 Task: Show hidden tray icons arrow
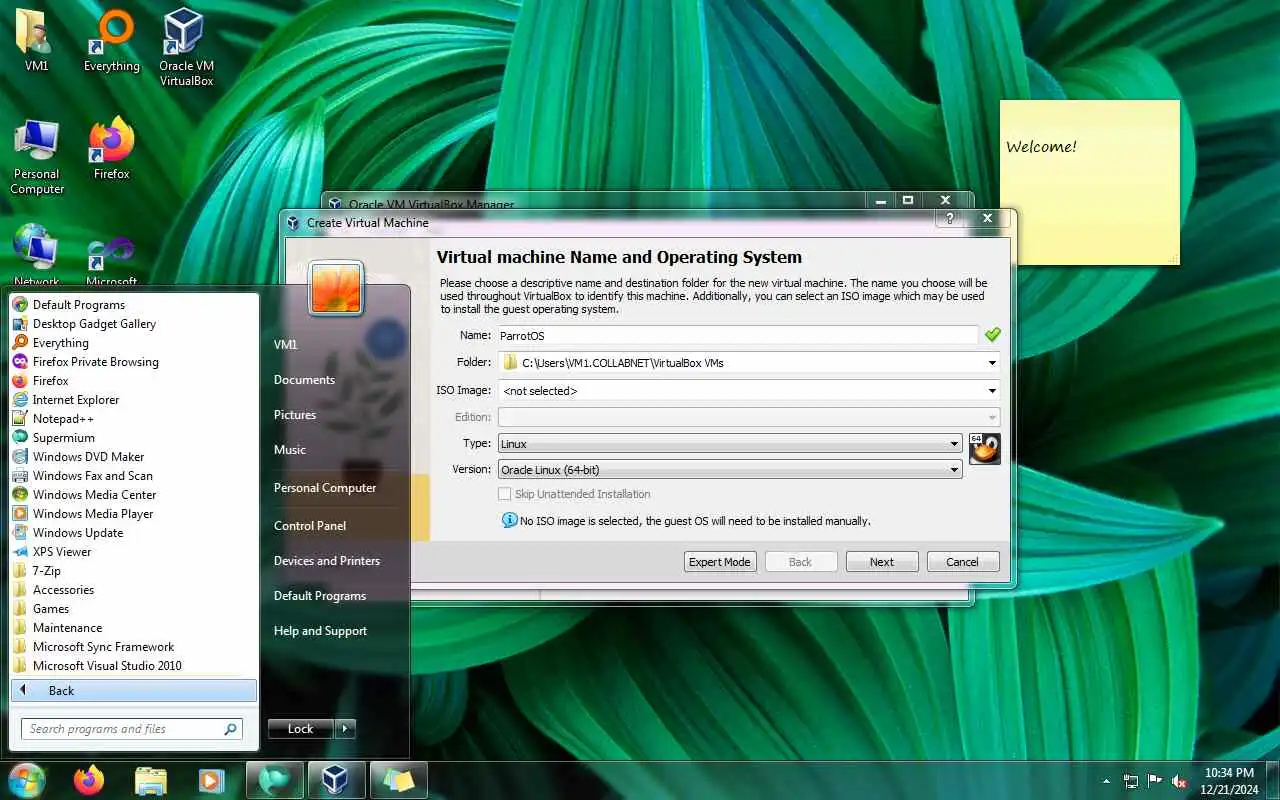[x=1106, y=781]
